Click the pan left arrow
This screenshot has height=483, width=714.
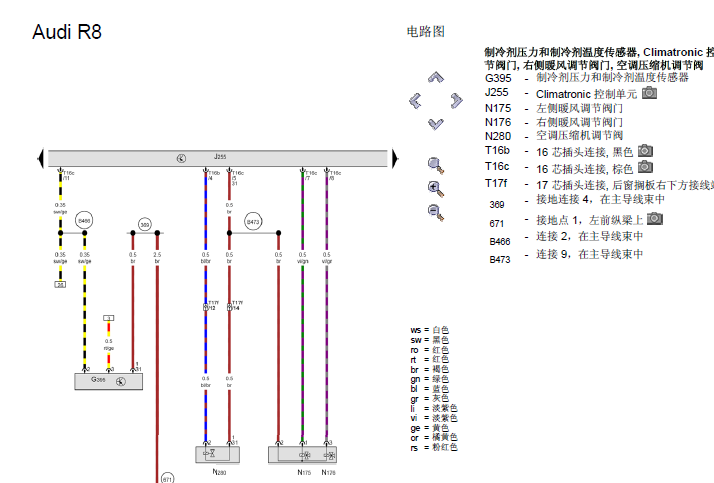pyautogui.click(x=415, y=101)
